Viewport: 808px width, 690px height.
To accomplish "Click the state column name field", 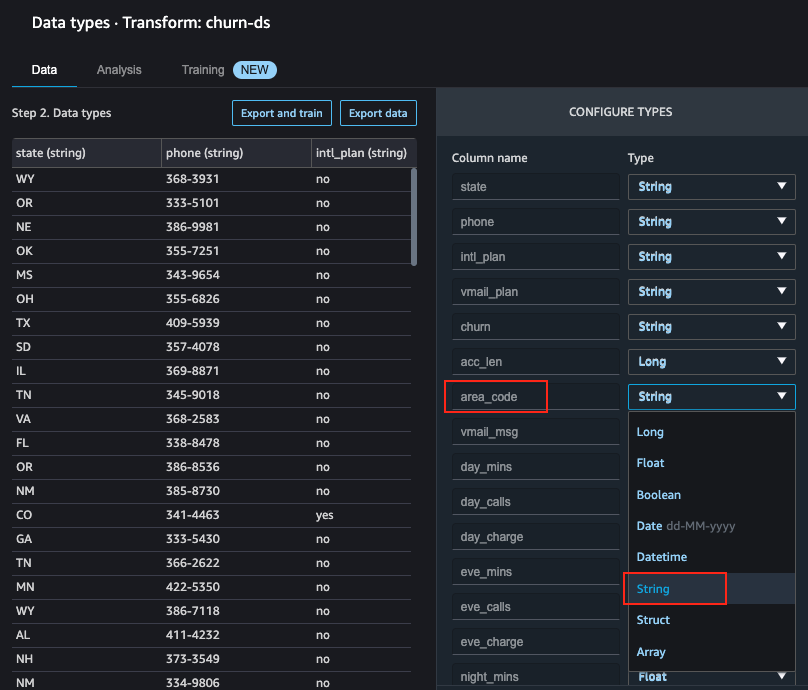I will [x=535, y=187].
